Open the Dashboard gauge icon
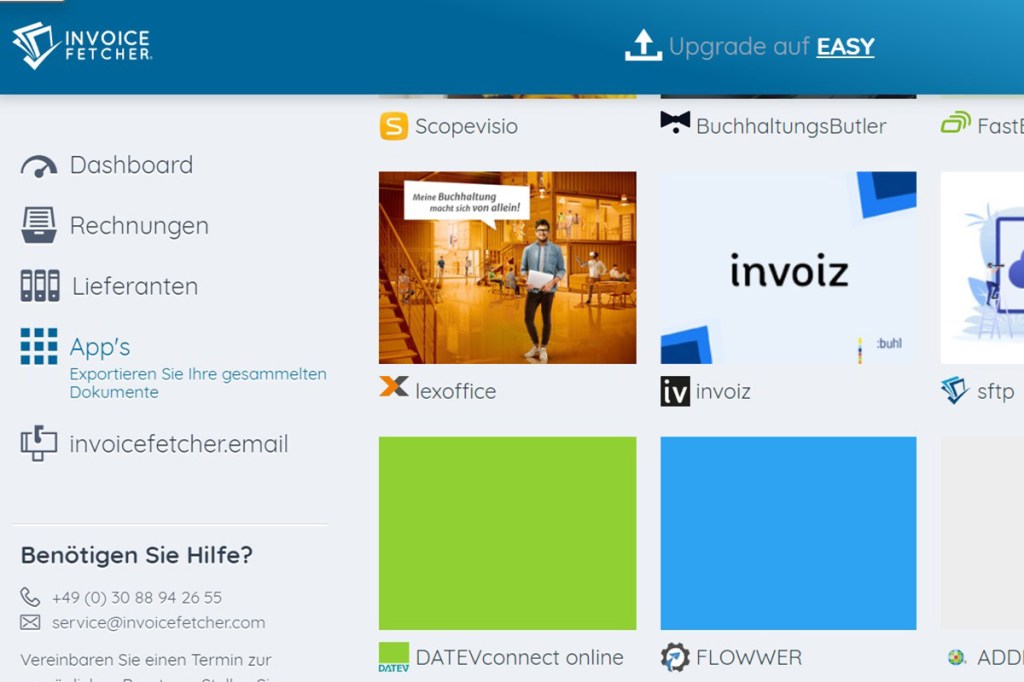Screen dimensions: 1024x682 [x=39, y=166]
